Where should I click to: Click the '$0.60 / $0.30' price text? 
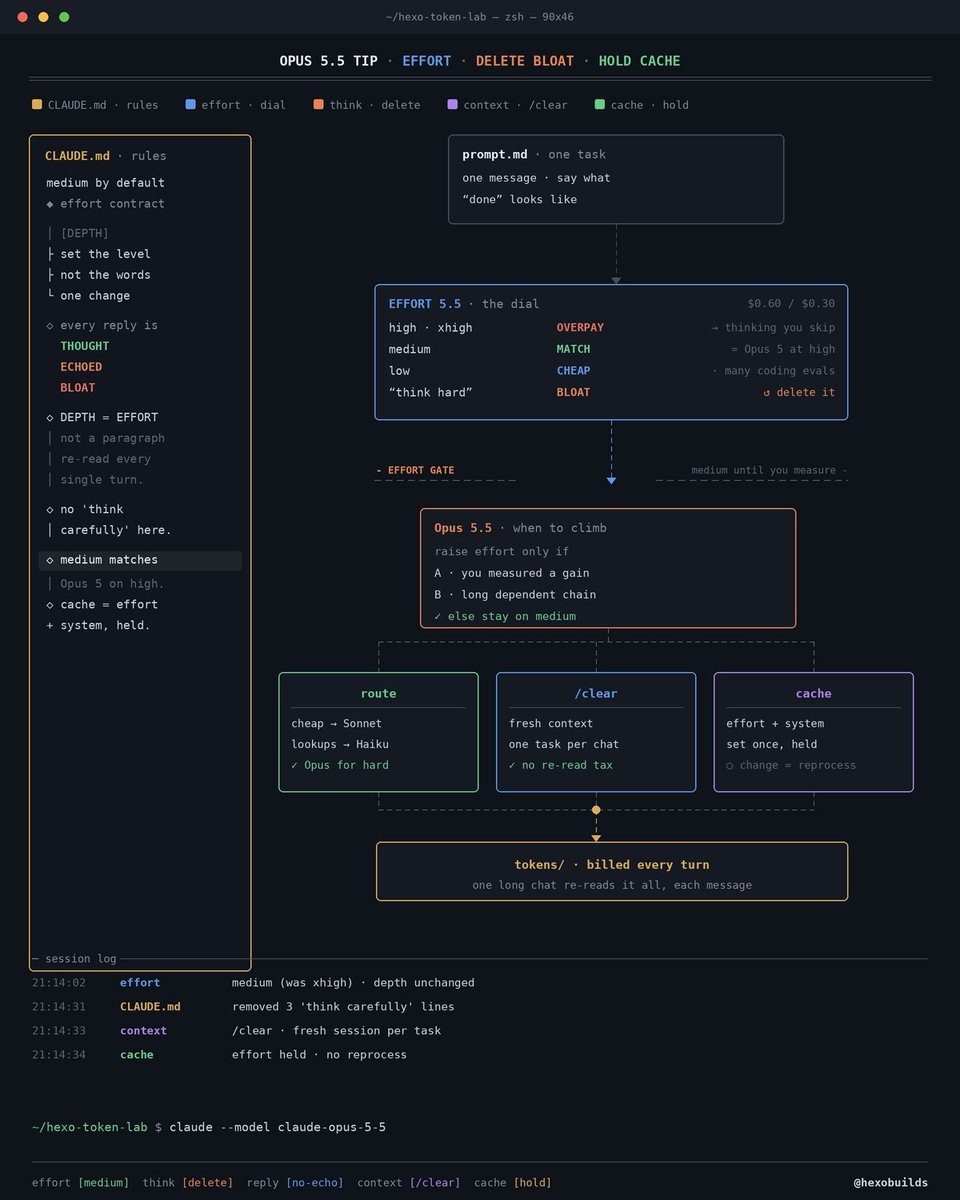(x=791, y=304)
